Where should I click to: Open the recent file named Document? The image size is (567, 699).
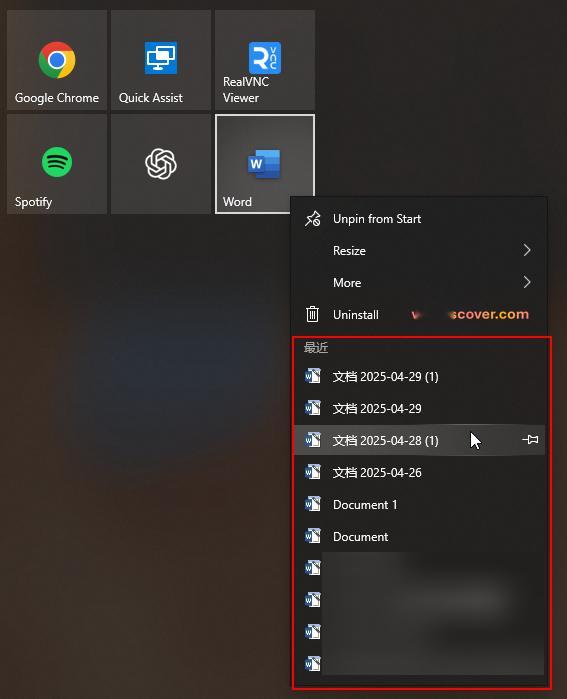point(419,537)
